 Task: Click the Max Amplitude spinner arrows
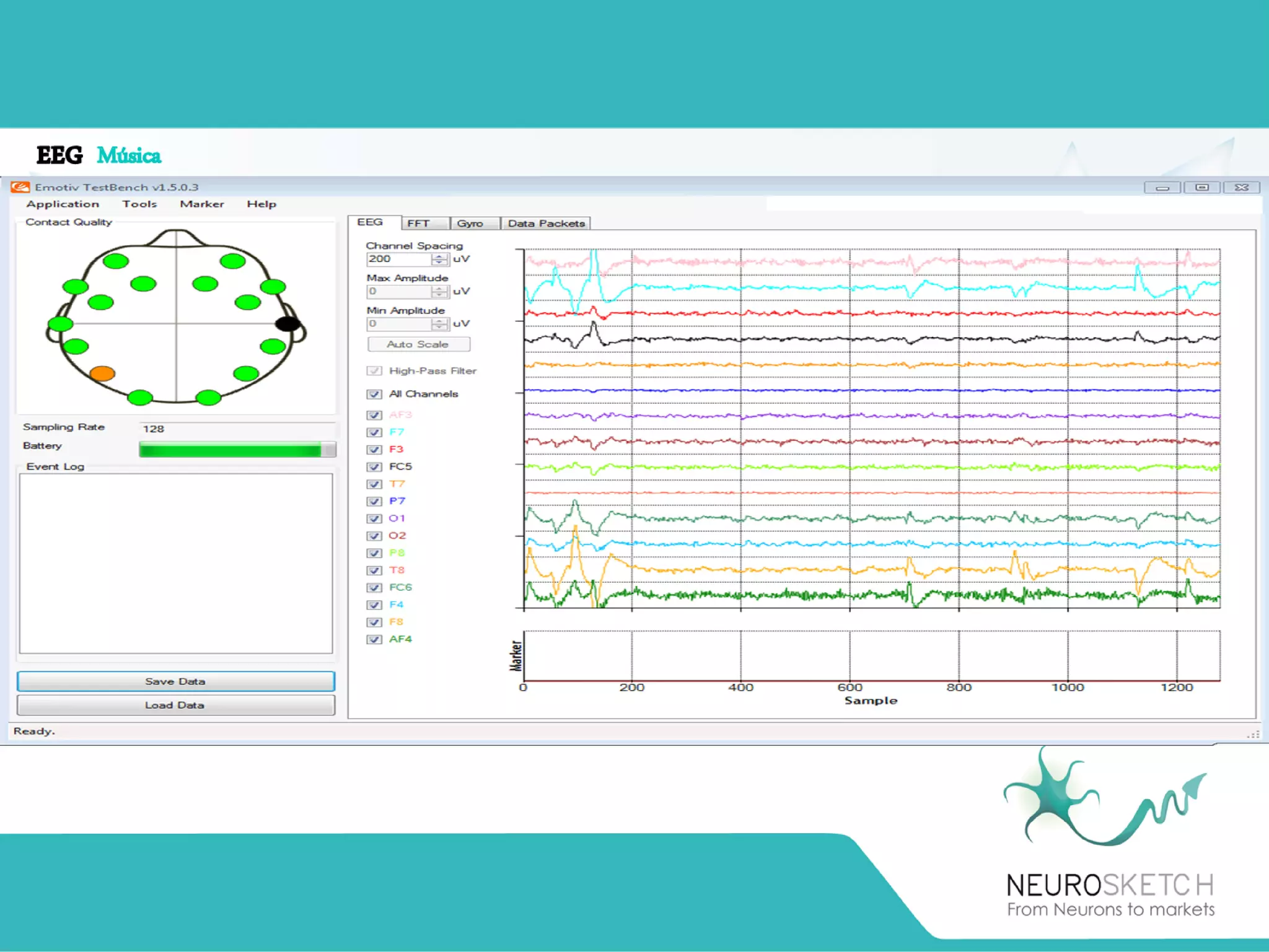[x=439, y=291]
